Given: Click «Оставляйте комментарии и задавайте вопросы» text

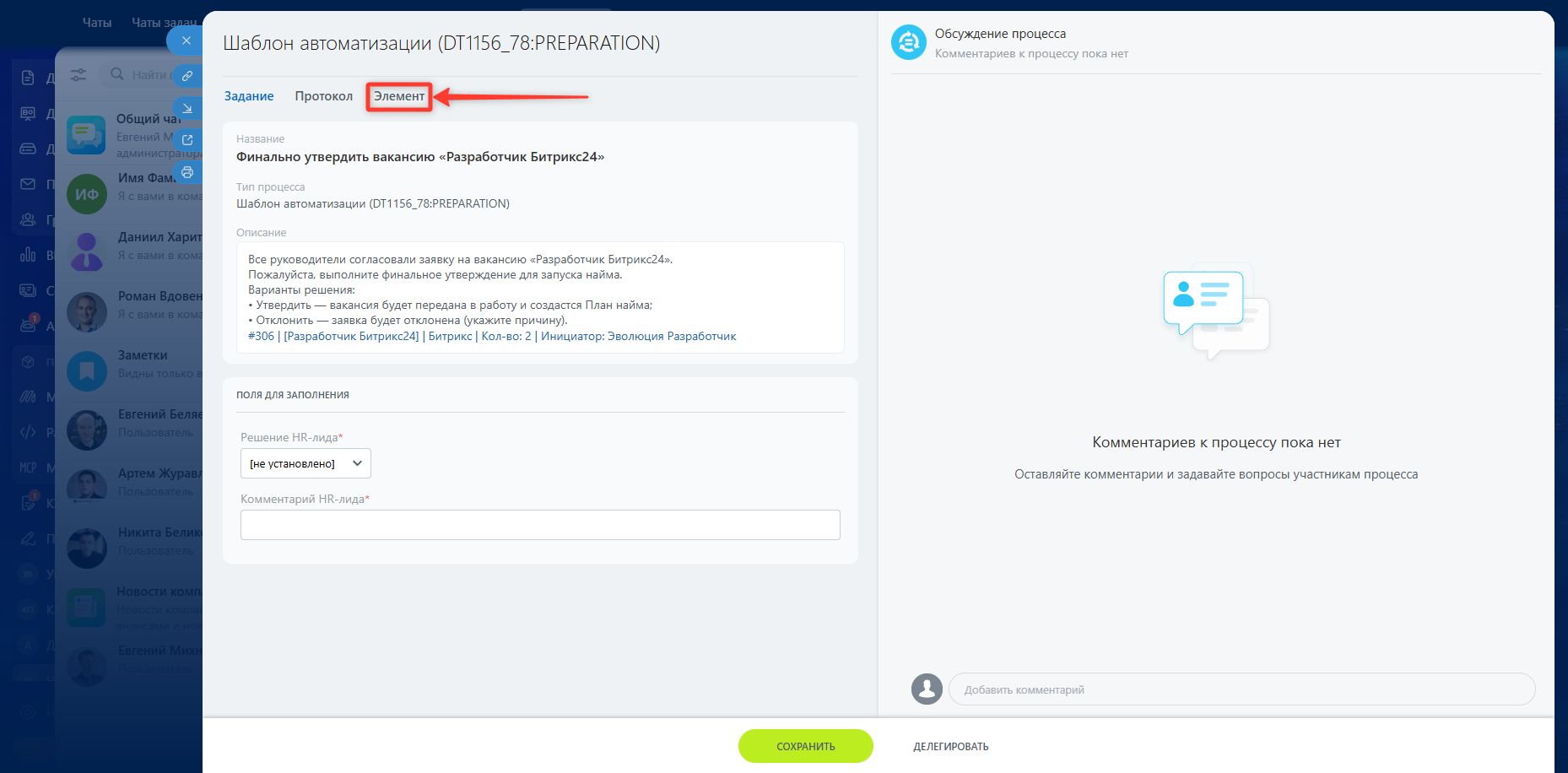Looking at the screenshot, I should click(1216, 474).
